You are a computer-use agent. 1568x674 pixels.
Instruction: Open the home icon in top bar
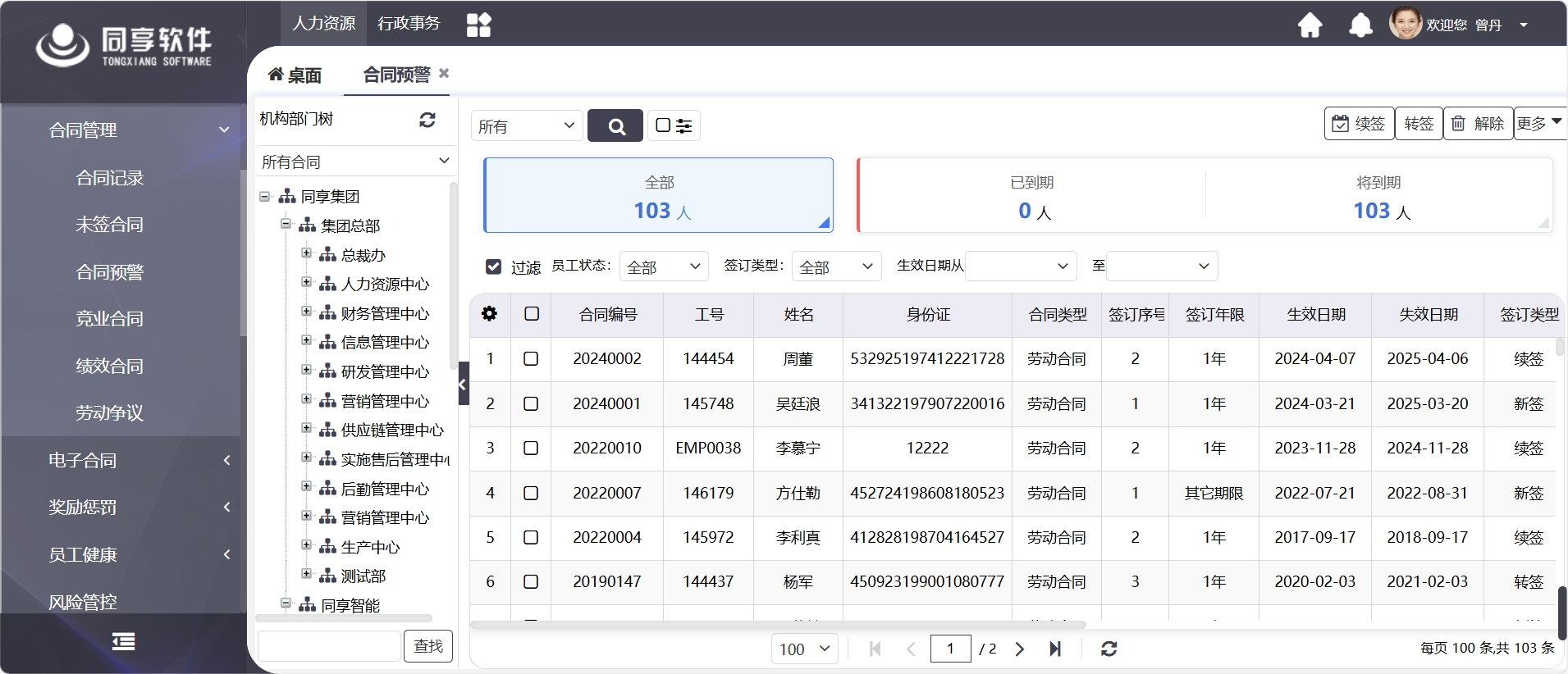tap(1310, 25)
